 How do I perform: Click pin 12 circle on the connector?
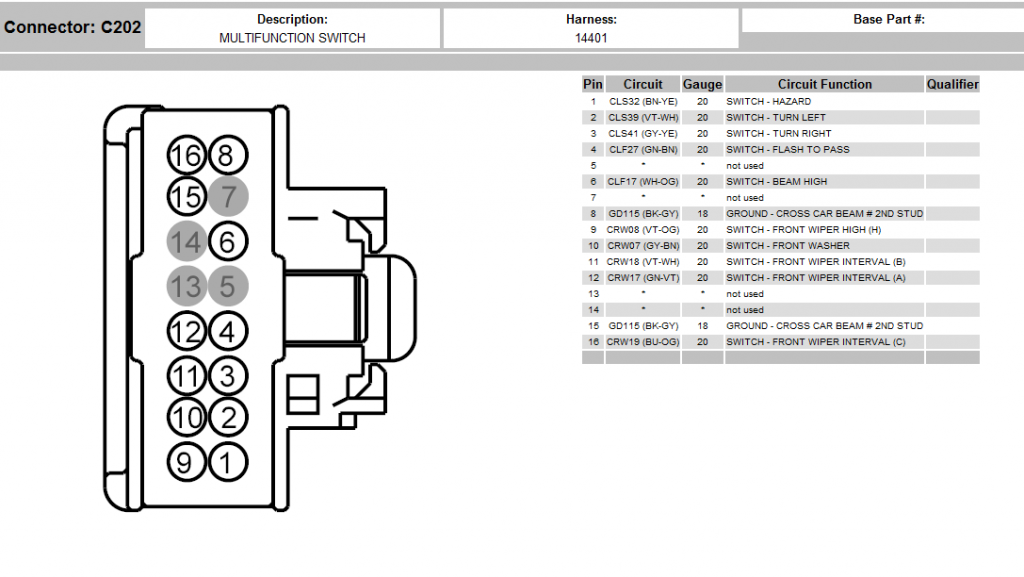tap(186, 331)
